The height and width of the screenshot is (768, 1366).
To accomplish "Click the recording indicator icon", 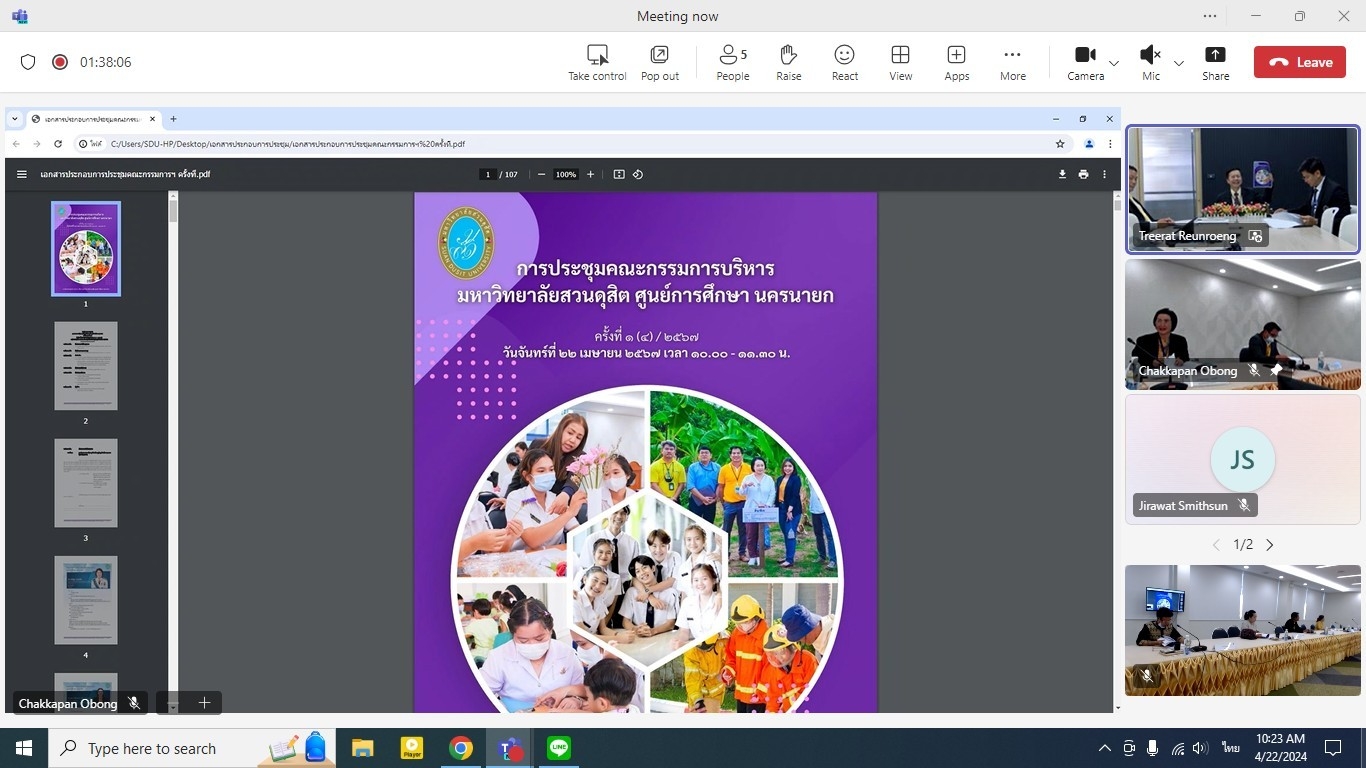I will point(60,62).
